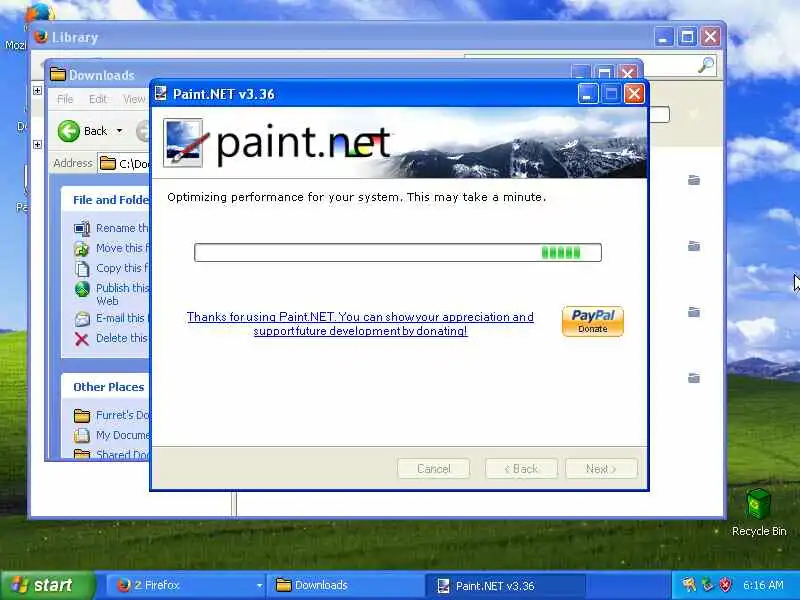Click the Other Places panel header
This screenshot has width=800, height=600.
(106, 387)
